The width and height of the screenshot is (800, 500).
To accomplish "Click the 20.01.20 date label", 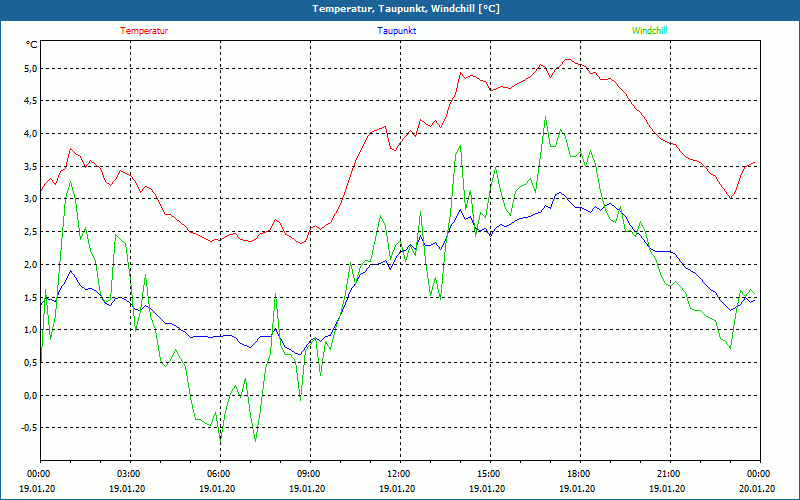I will point(757,488).
